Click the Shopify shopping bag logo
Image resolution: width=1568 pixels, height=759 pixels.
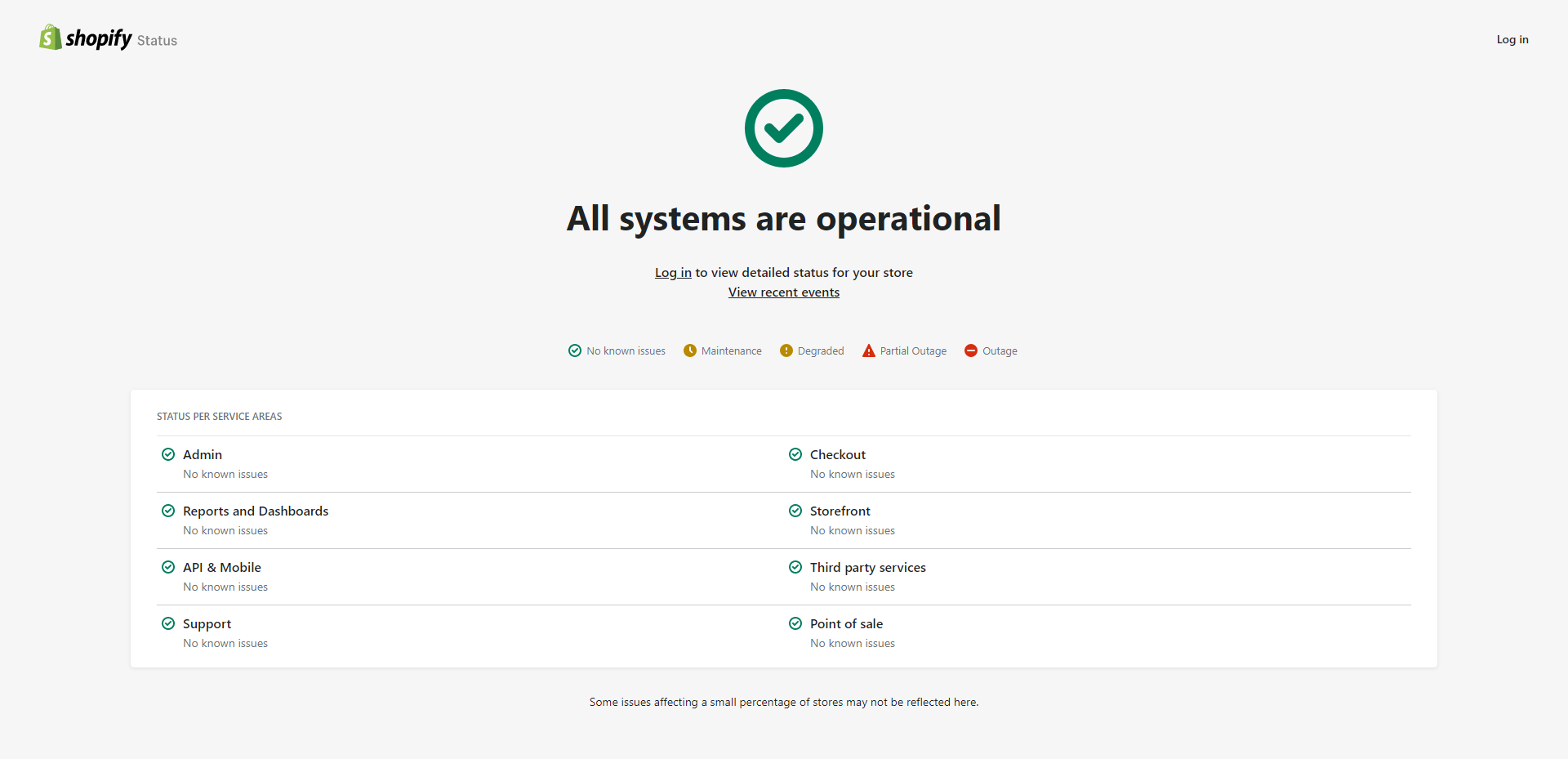coord(51,38)
